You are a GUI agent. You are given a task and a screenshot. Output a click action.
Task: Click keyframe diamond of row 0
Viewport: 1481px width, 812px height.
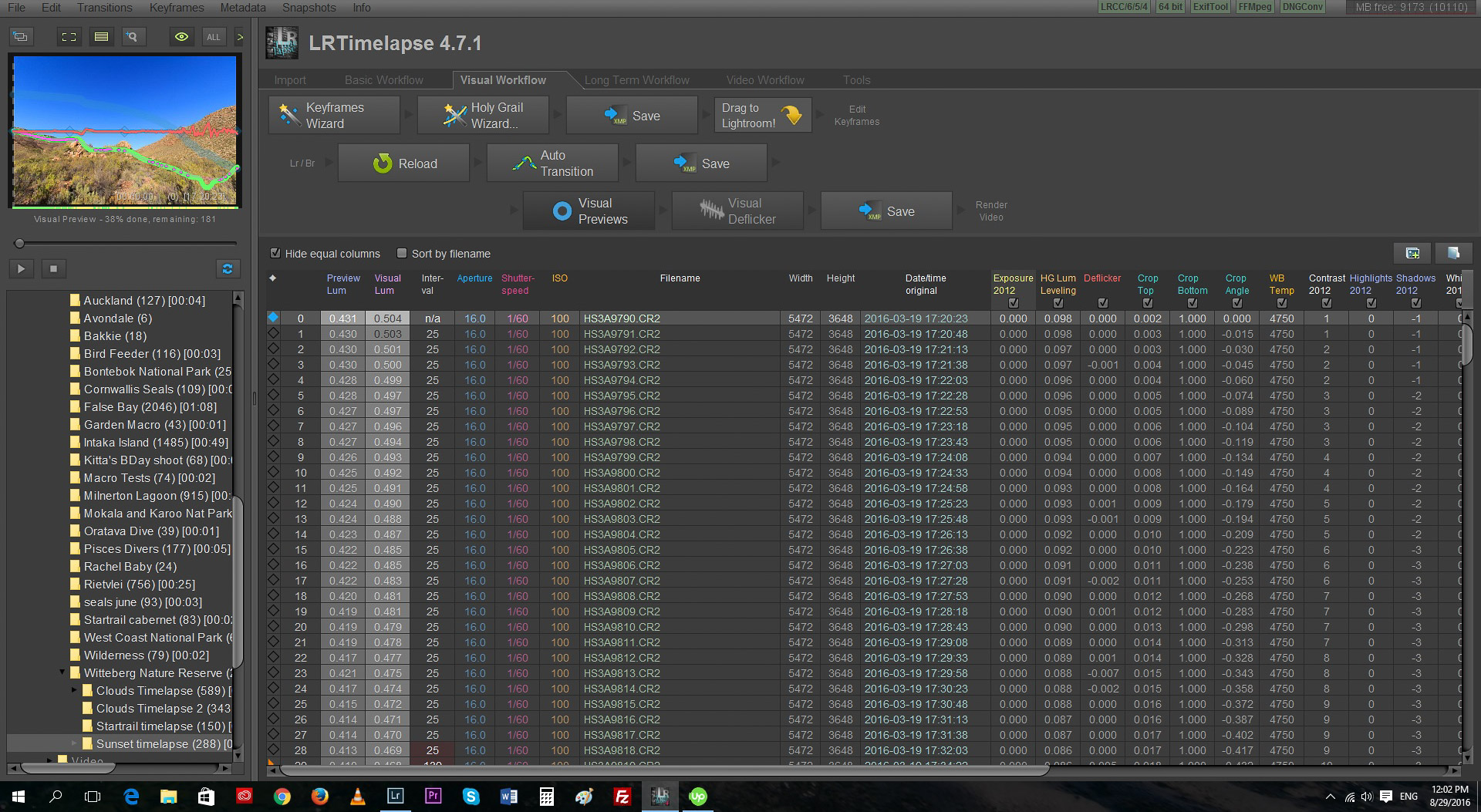(x=273, y=318)
